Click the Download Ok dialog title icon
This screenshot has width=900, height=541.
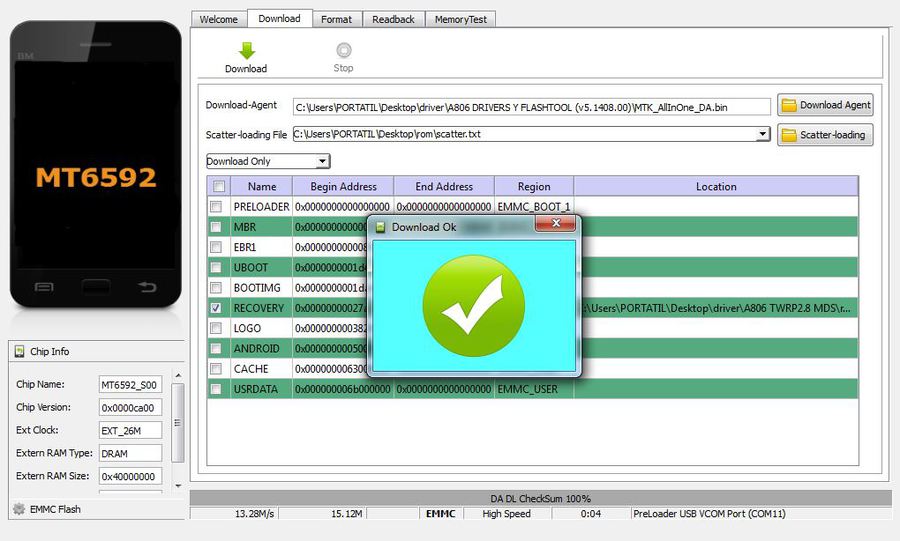[x=380, y=227]
